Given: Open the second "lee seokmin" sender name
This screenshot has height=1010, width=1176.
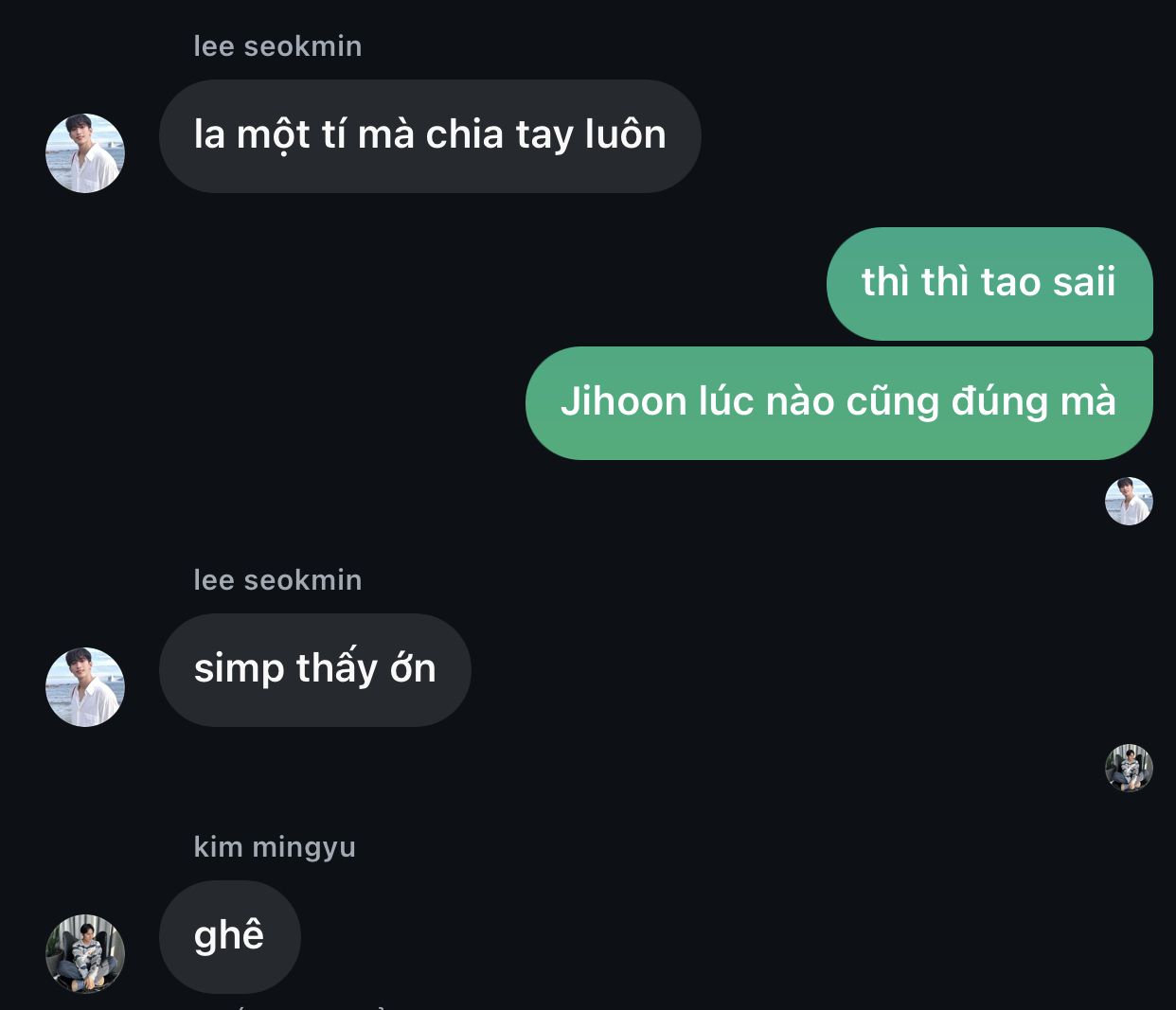Looking at the screenshot, I should tap(277, 580).
